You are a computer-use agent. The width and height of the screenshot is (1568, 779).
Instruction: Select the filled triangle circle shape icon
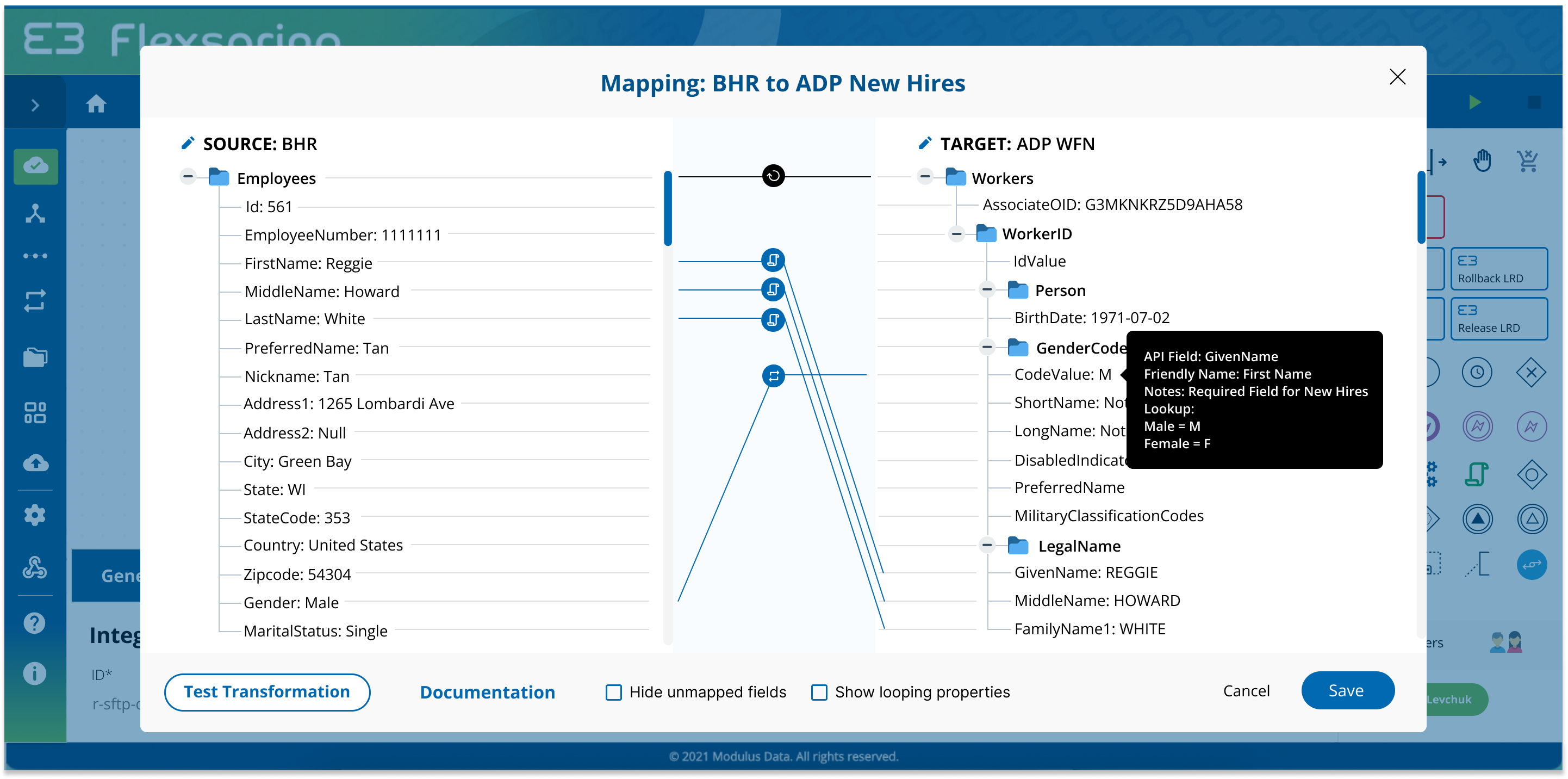1478,519
